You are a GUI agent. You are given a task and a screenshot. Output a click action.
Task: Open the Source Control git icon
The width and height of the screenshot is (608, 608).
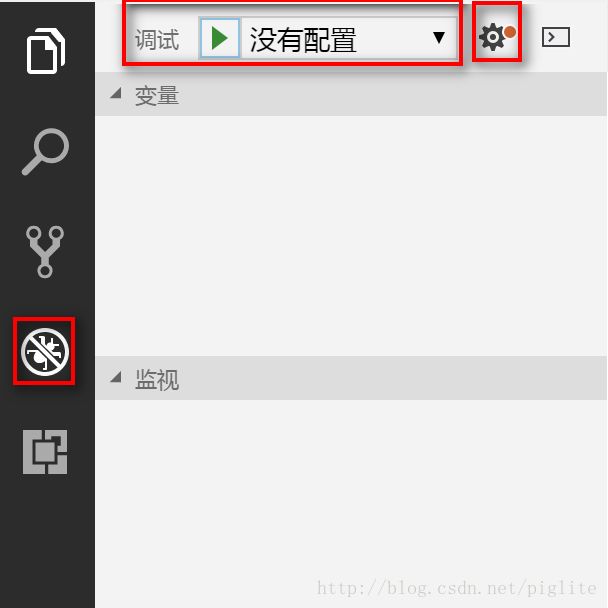click(x=45, y=252)
